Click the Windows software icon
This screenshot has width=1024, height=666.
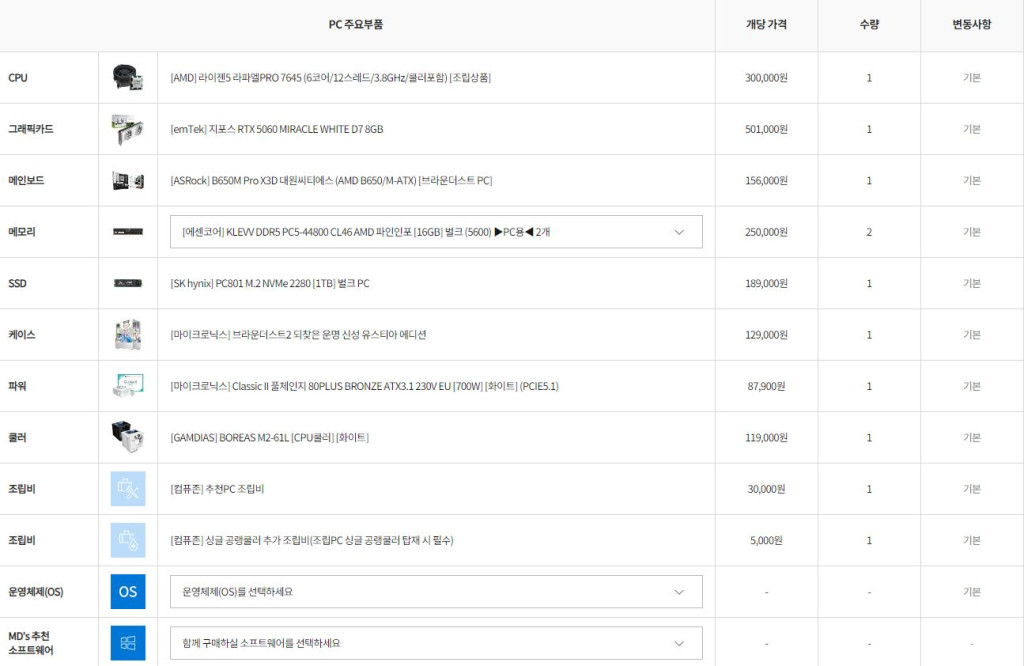(127, 643)
